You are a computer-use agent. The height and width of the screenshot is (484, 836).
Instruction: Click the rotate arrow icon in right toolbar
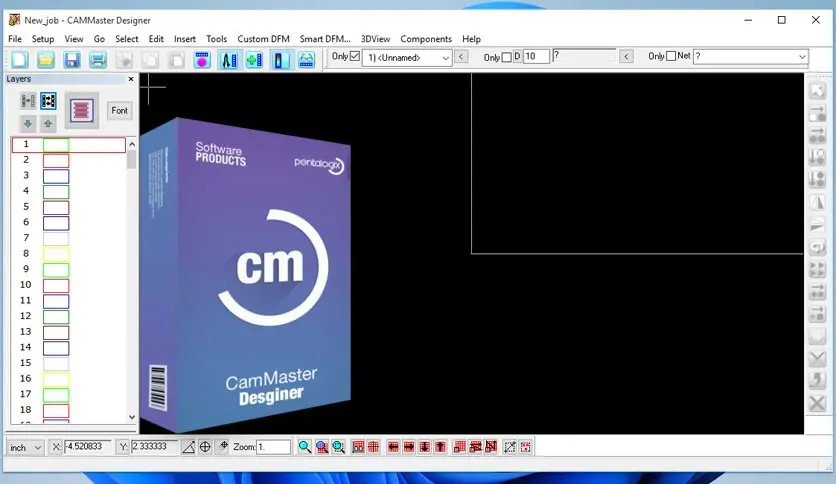[817, 247]
